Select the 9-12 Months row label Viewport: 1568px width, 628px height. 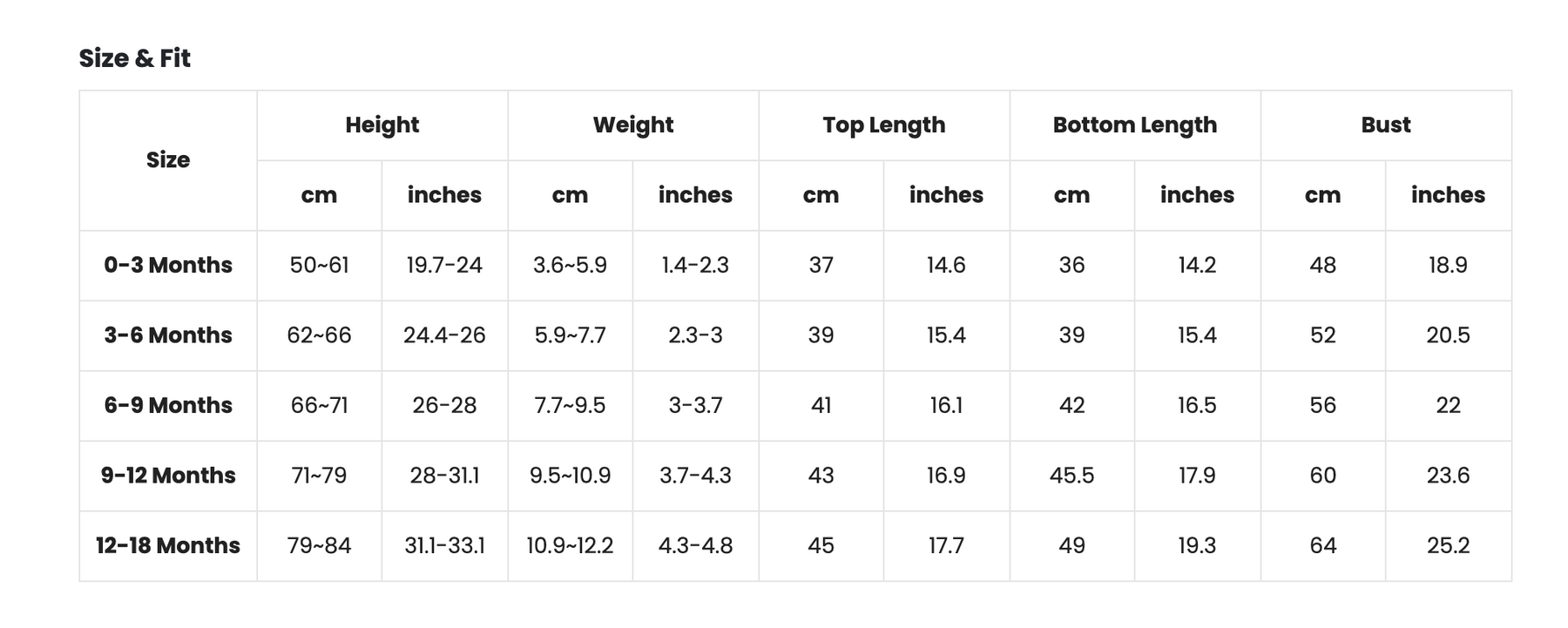point(168,476)
